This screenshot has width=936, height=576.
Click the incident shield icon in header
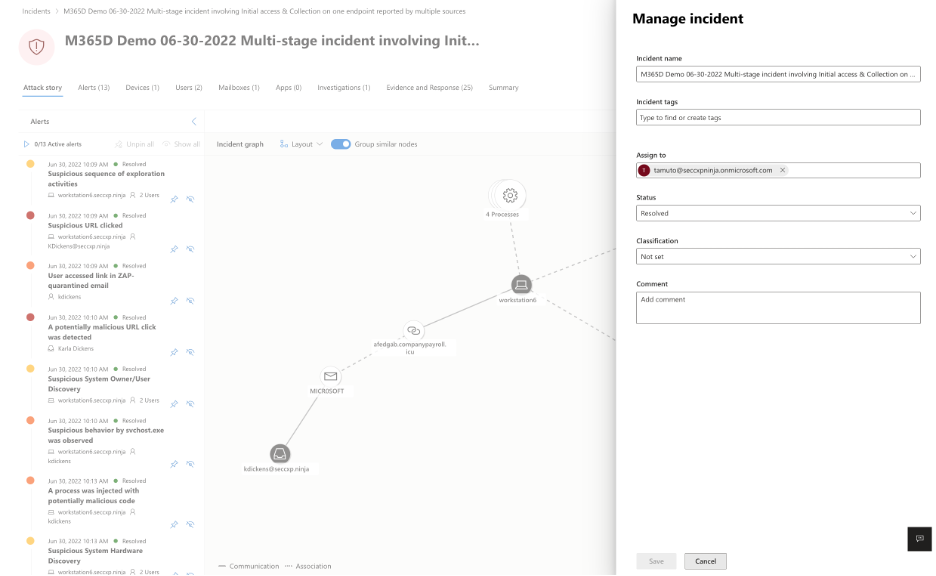coord(37,46)
